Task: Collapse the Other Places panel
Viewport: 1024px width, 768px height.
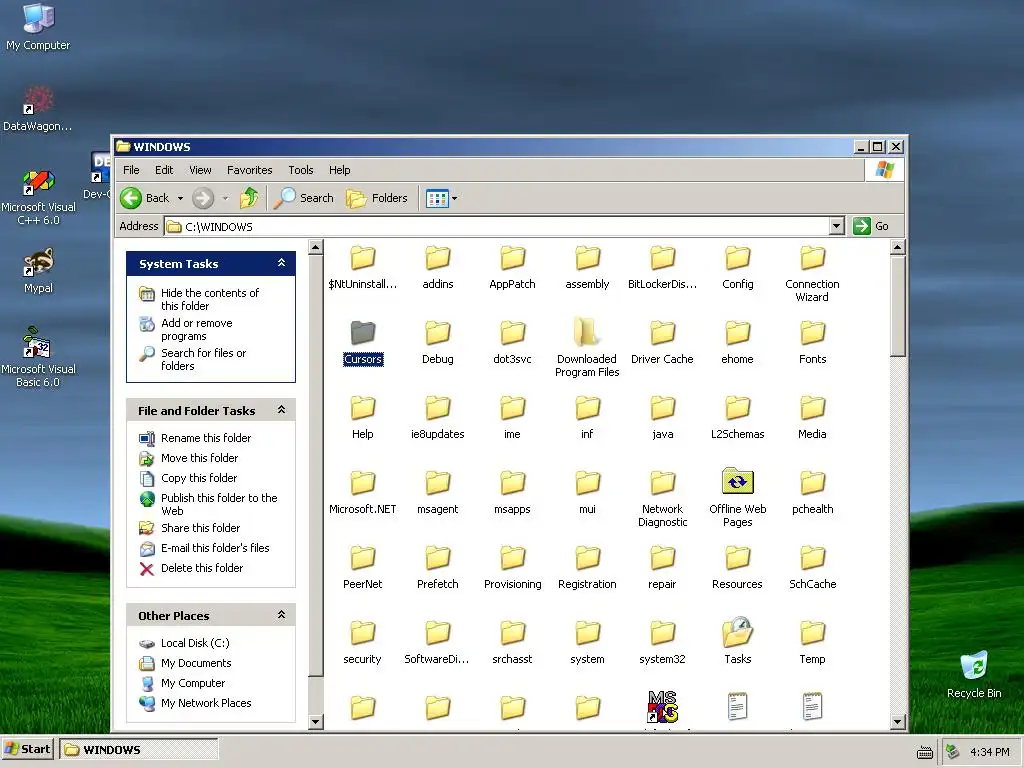Action: [281, 615]
